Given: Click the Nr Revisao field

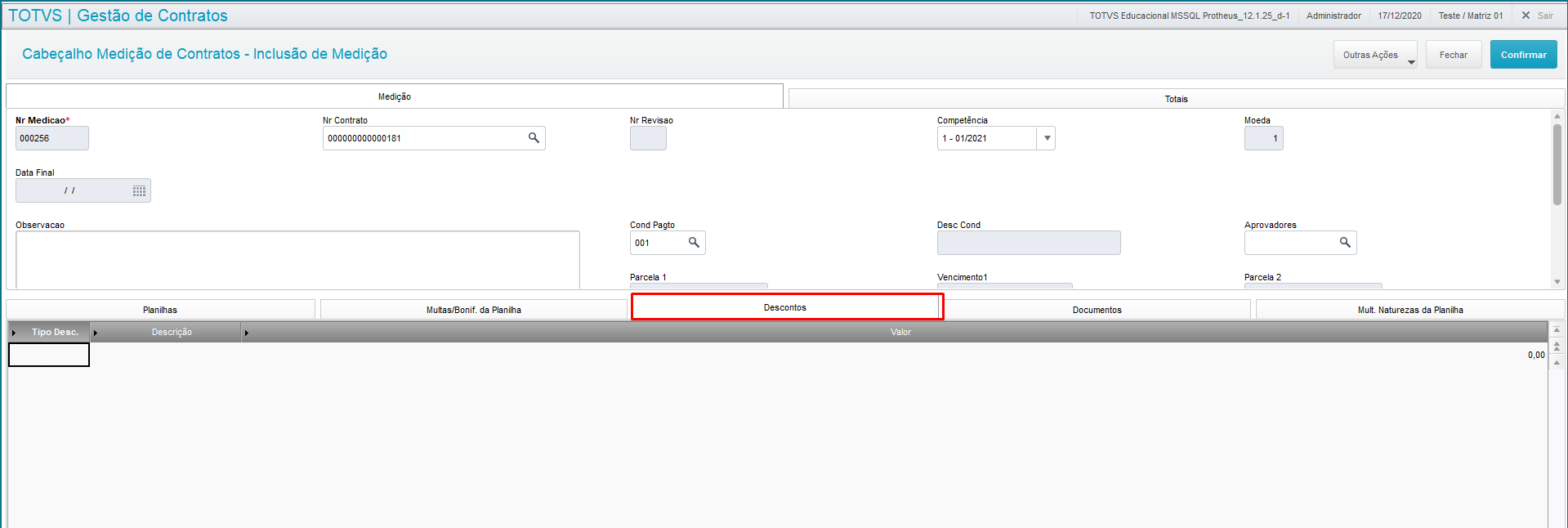Looking at the screenshot, I should point(648,138).
